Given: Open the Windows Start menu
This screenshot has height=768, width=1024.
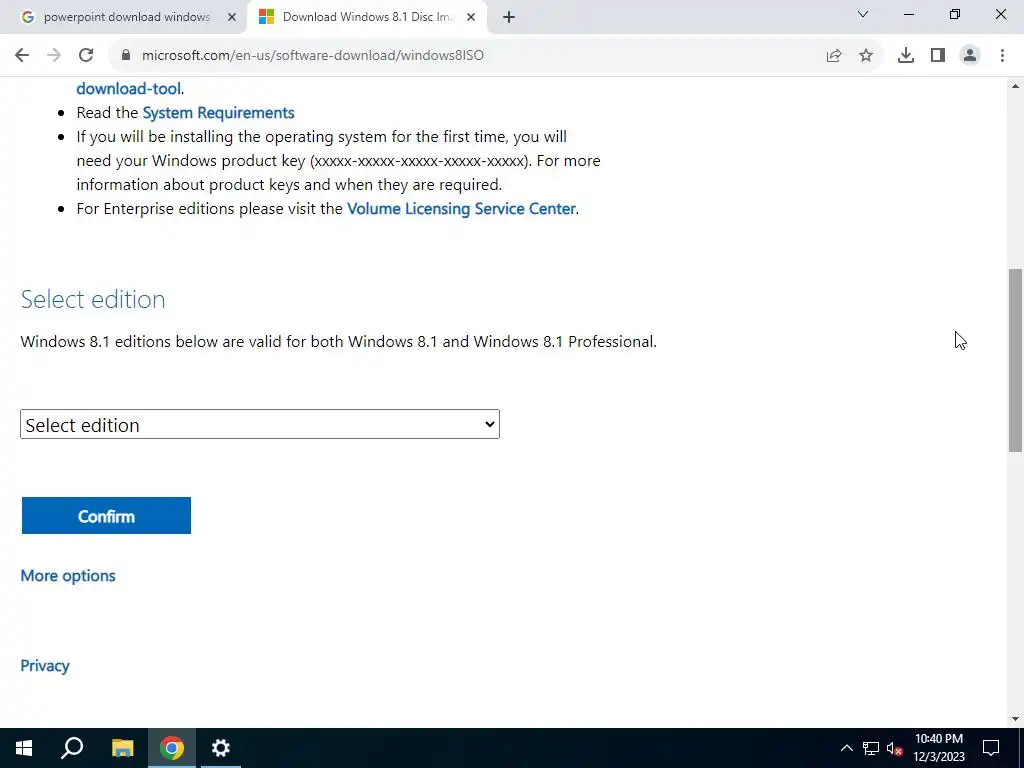Looking at the screenshot, I should coord(24,748).
